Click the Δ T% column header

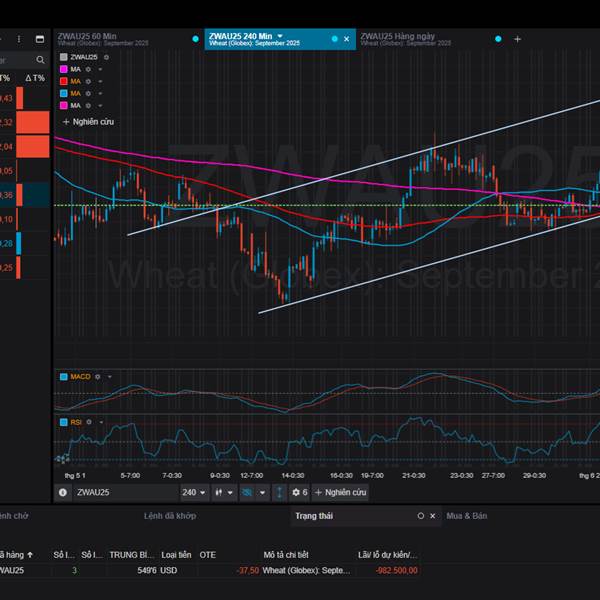click(x=35, y=78)
